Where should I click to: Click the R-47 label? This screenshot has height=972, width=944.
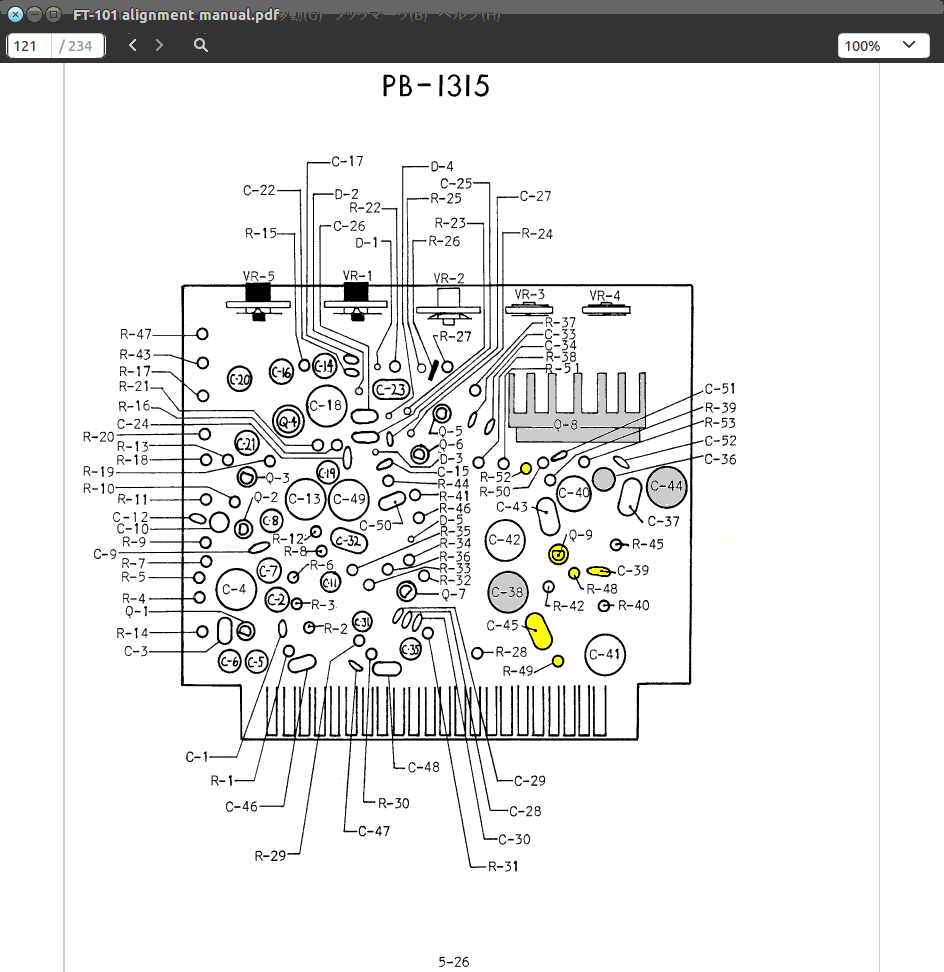[136, 334]
